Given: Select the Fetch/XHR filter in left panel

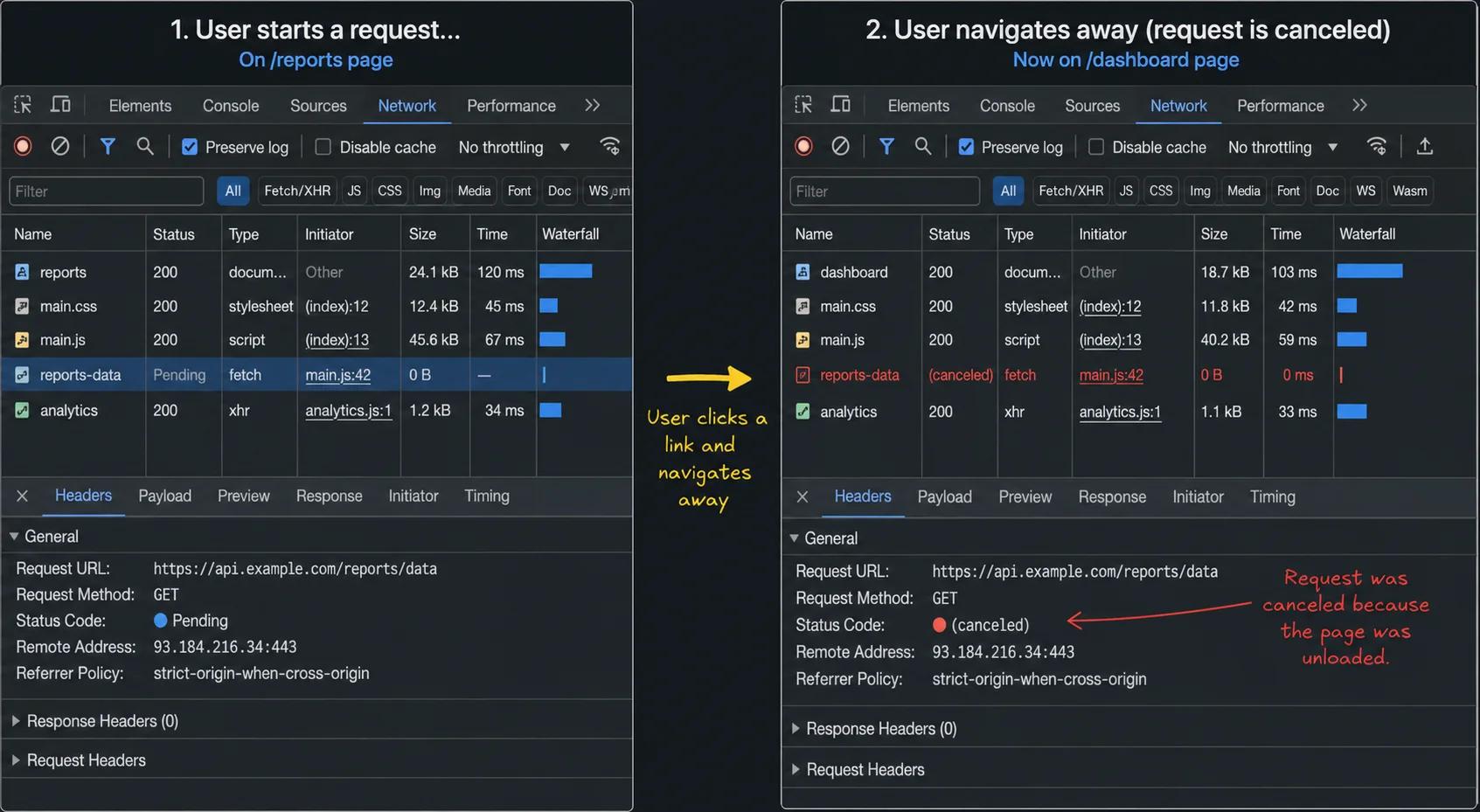Looking at the screenshot, I should tap(297, 191).
